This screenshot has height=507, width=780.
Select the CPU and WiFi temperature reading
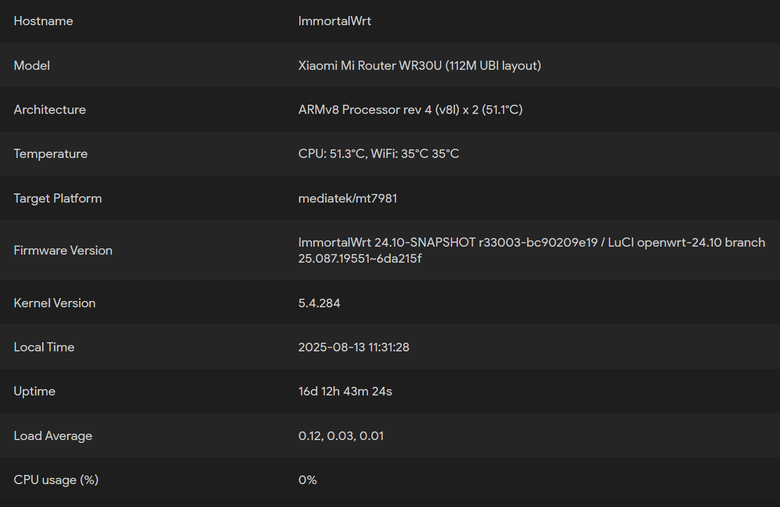point(379,154)
